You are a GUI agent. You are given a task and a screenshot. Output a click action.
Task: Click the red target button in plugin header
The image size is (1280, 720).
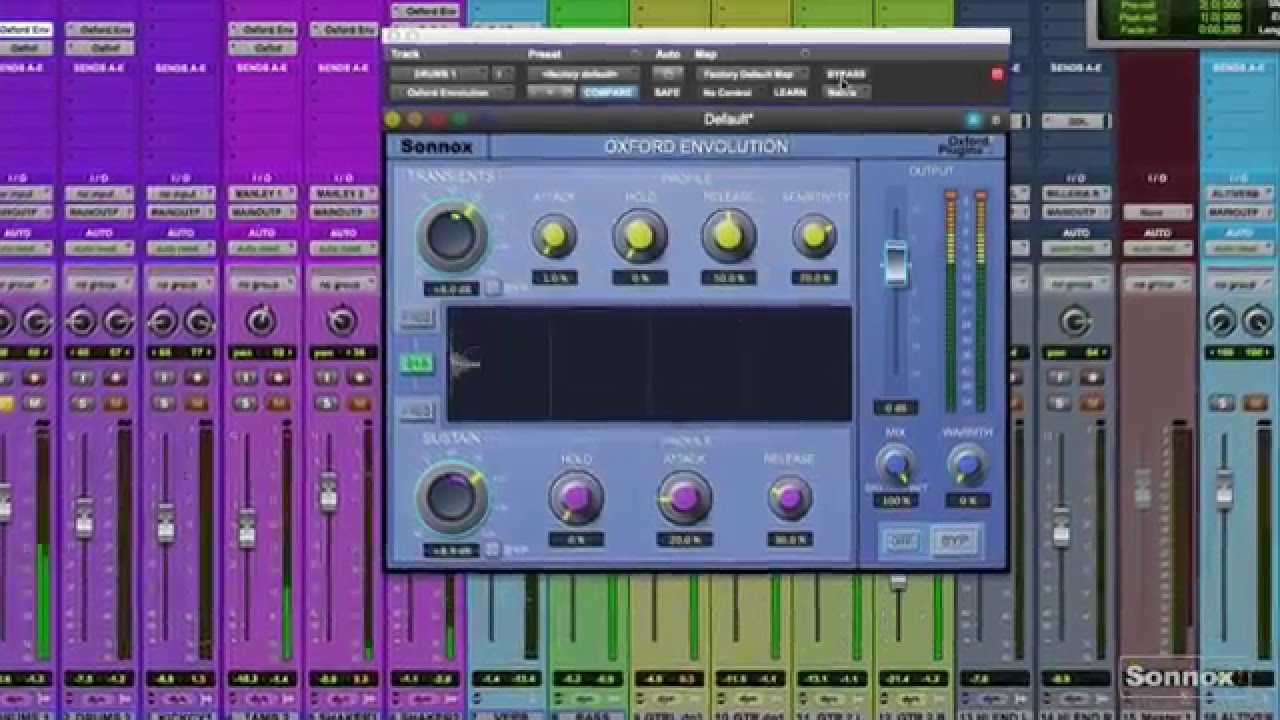click(x=996, y=74)
